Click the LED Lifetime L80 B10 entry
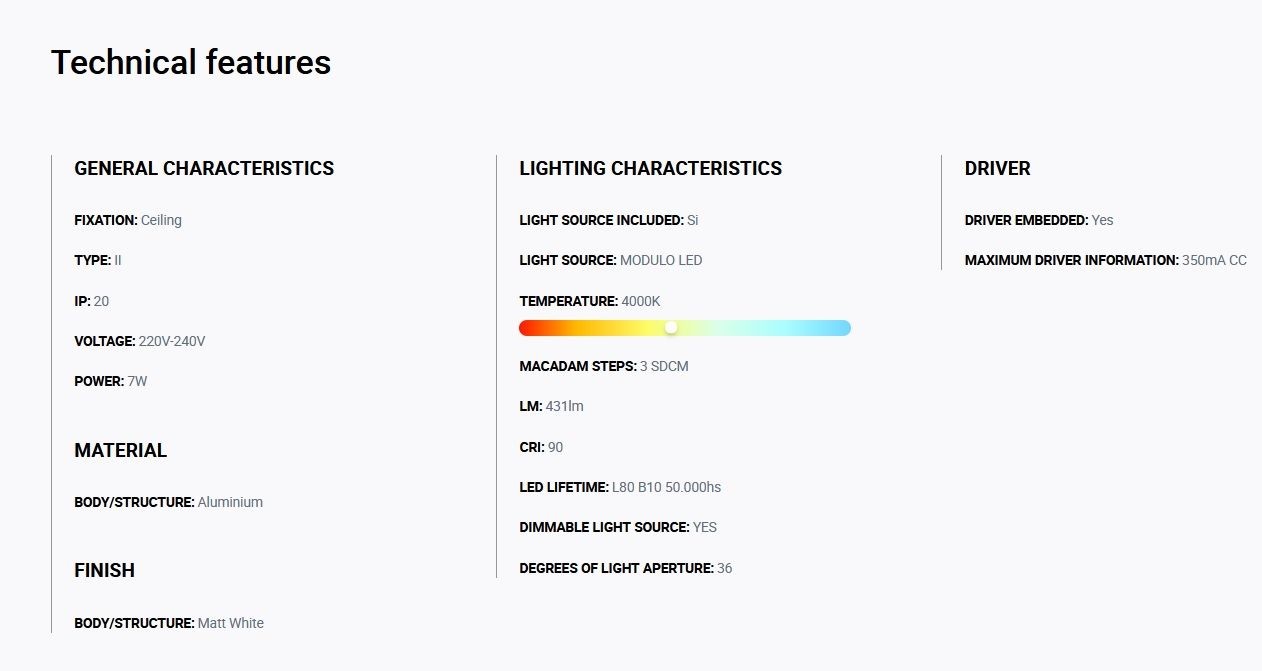The image size is (1262, 671). [620, 487]
